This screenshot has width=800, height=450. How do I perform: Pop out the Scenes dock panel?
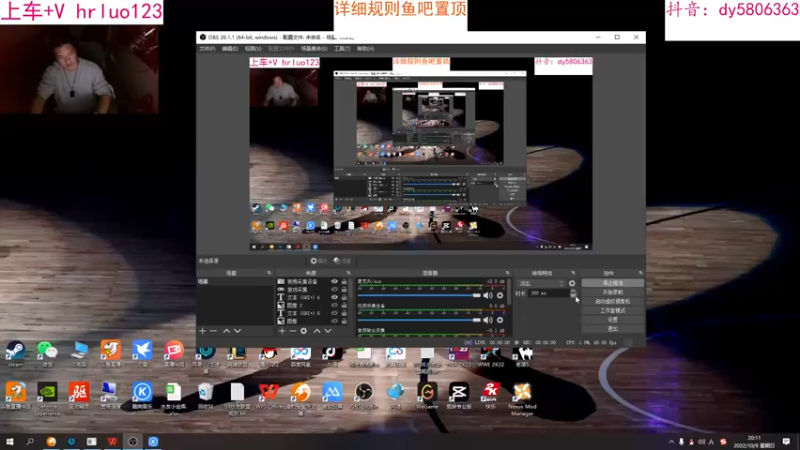(x=269, y=273)
